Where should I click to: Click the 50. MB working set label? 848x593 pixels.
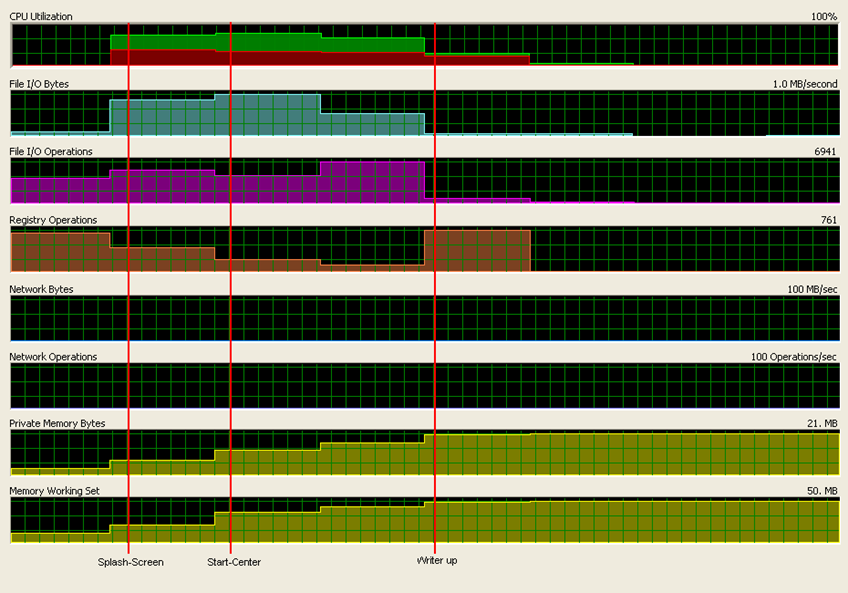pyautogui.click(x=821, y=491)
